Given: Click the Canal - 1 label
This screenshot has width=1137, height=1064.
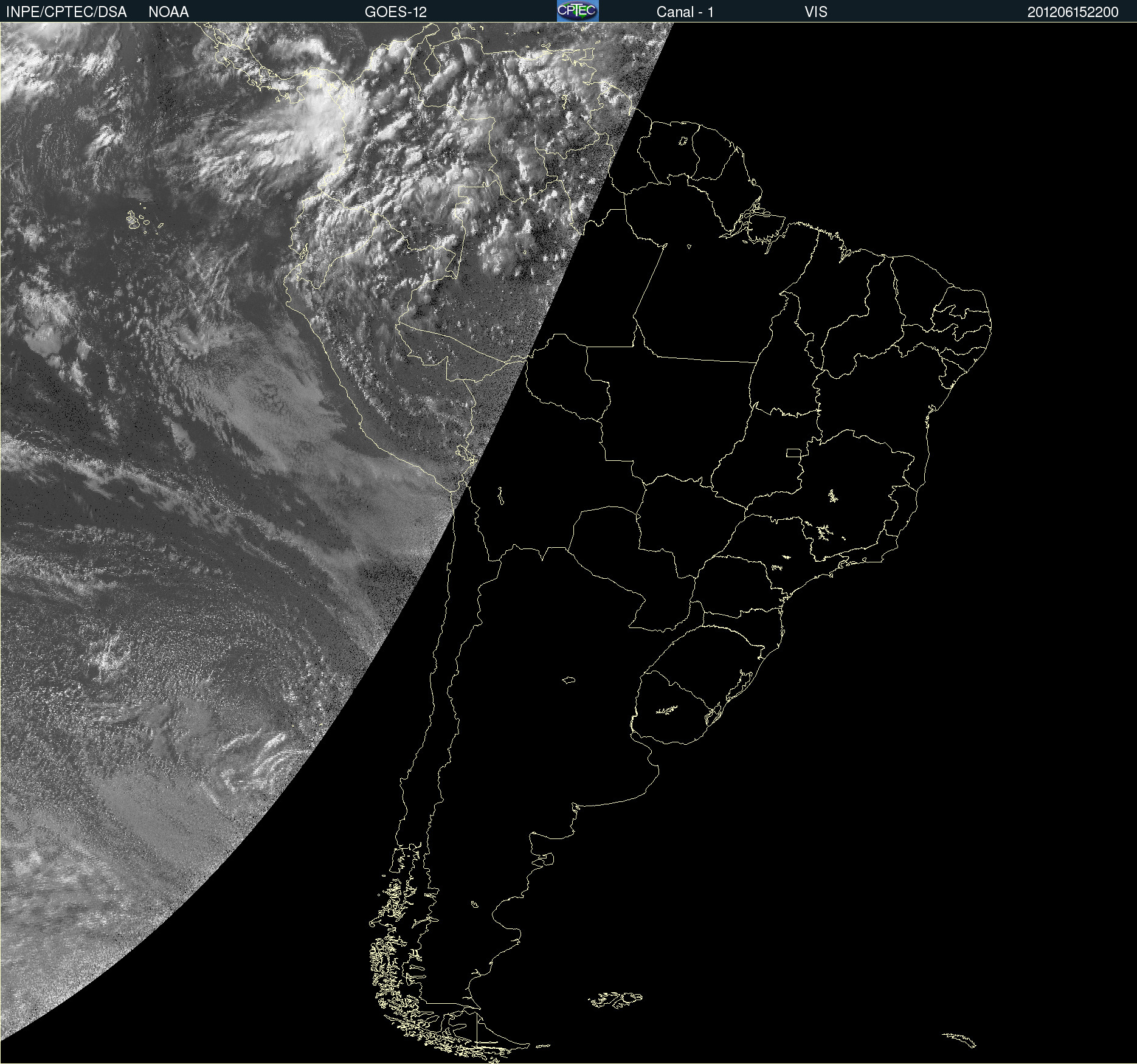Looking at the screenshot, I should point(685,12).
